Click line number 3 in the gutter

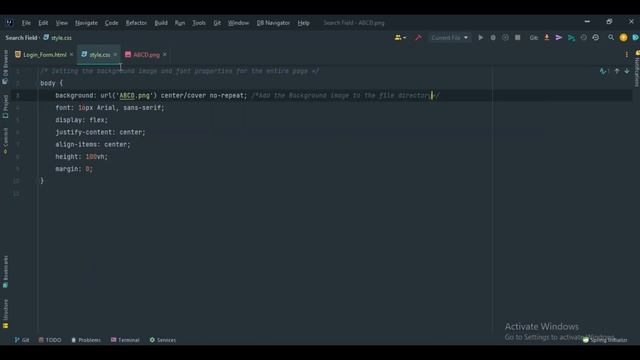coord(17,96)
